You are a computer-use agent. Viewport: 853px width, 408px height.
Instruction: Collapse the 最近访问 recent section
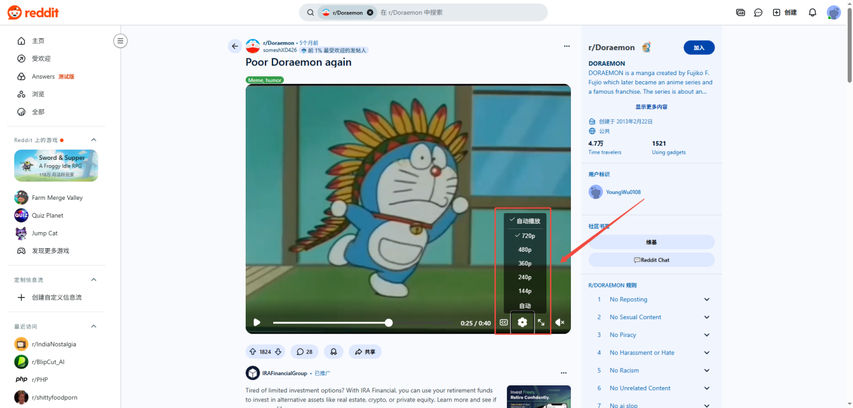click(x=93, y=326)
